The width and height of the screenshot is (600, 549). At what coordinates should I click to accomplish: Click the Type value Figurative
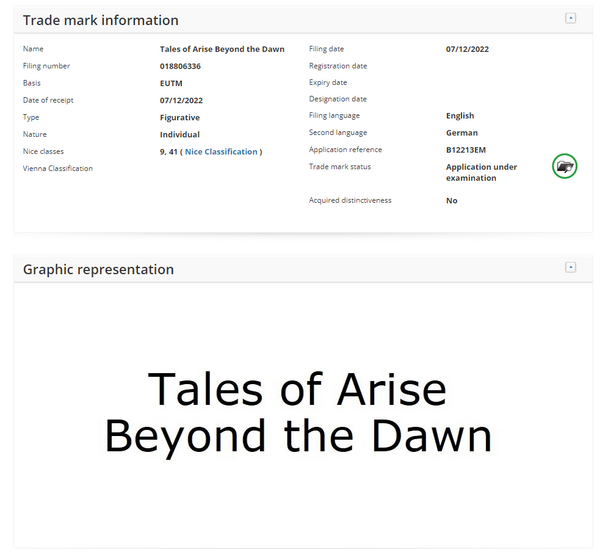tap(180, 117)
